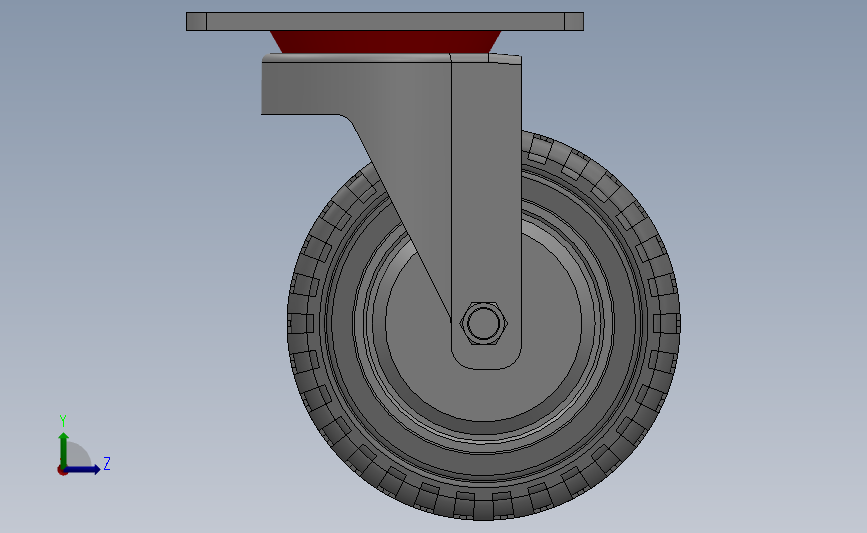This screenshot has width=867, height=533.
Task: Click the red X axis origin dot on the triad
Action: click(62, 471)
